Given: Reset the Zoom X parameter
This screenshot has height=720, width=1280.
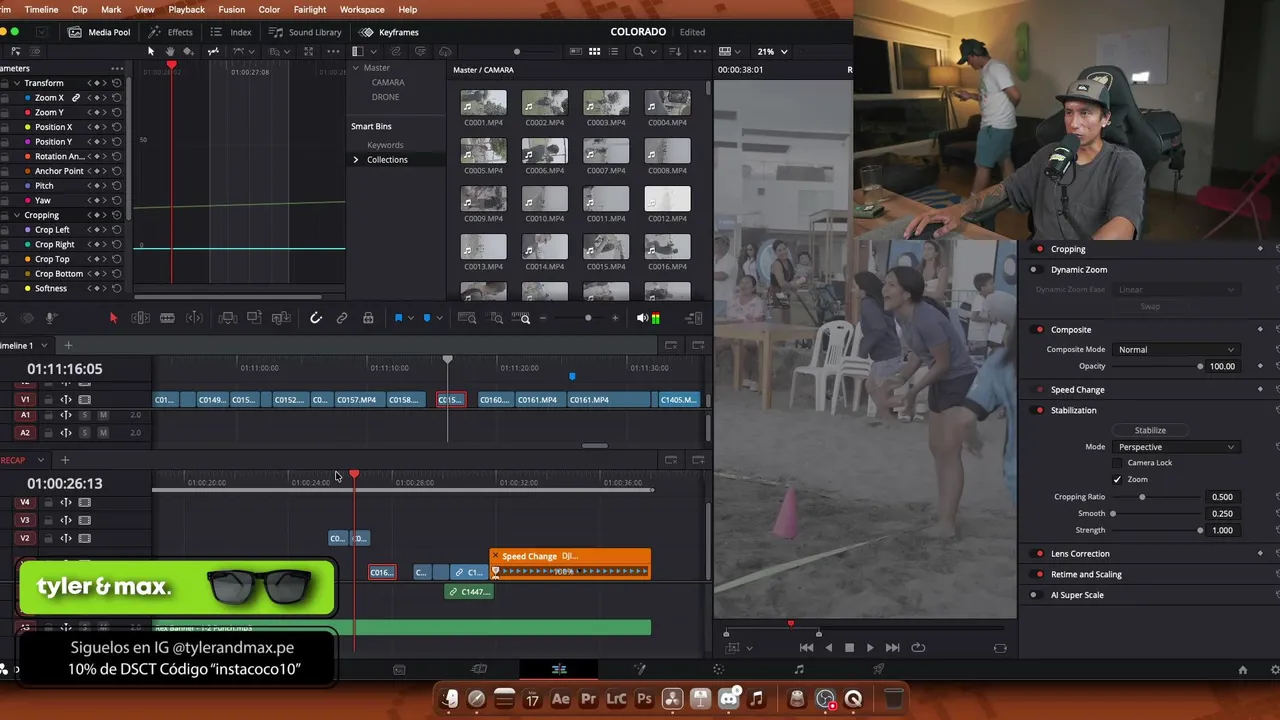Looking at the screenshot, I should coord(117,98).
